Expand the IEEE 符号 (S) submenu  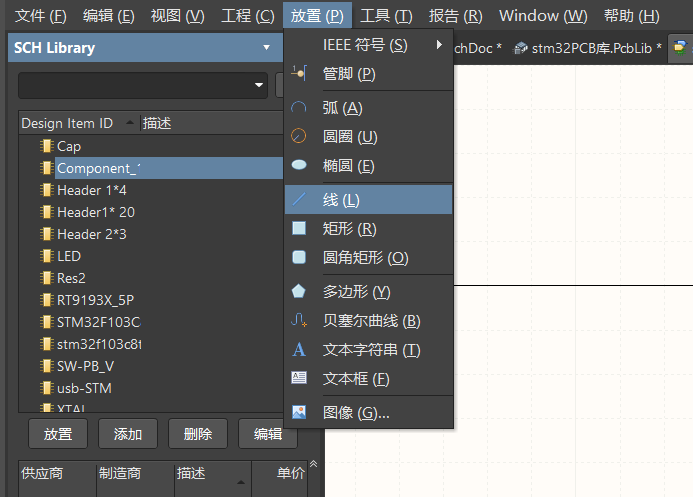tap(369, 45)
